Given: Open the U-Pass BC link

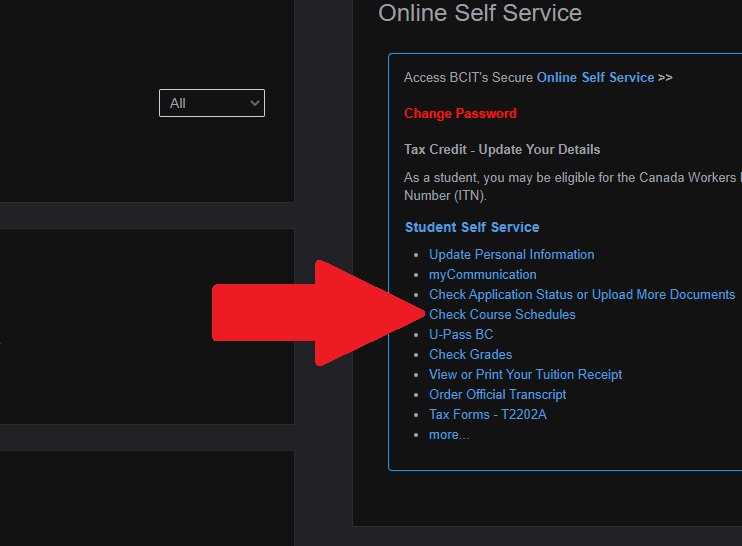Looking at the screenshot, I should pos(461,335).
